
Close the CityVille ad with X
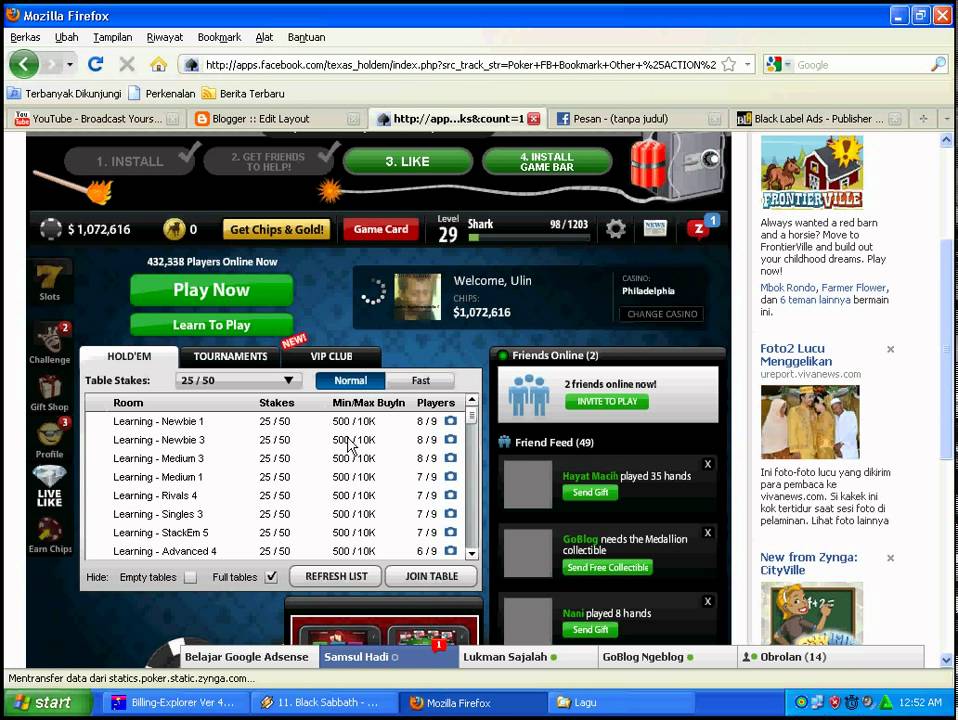(x=890, y=558)
